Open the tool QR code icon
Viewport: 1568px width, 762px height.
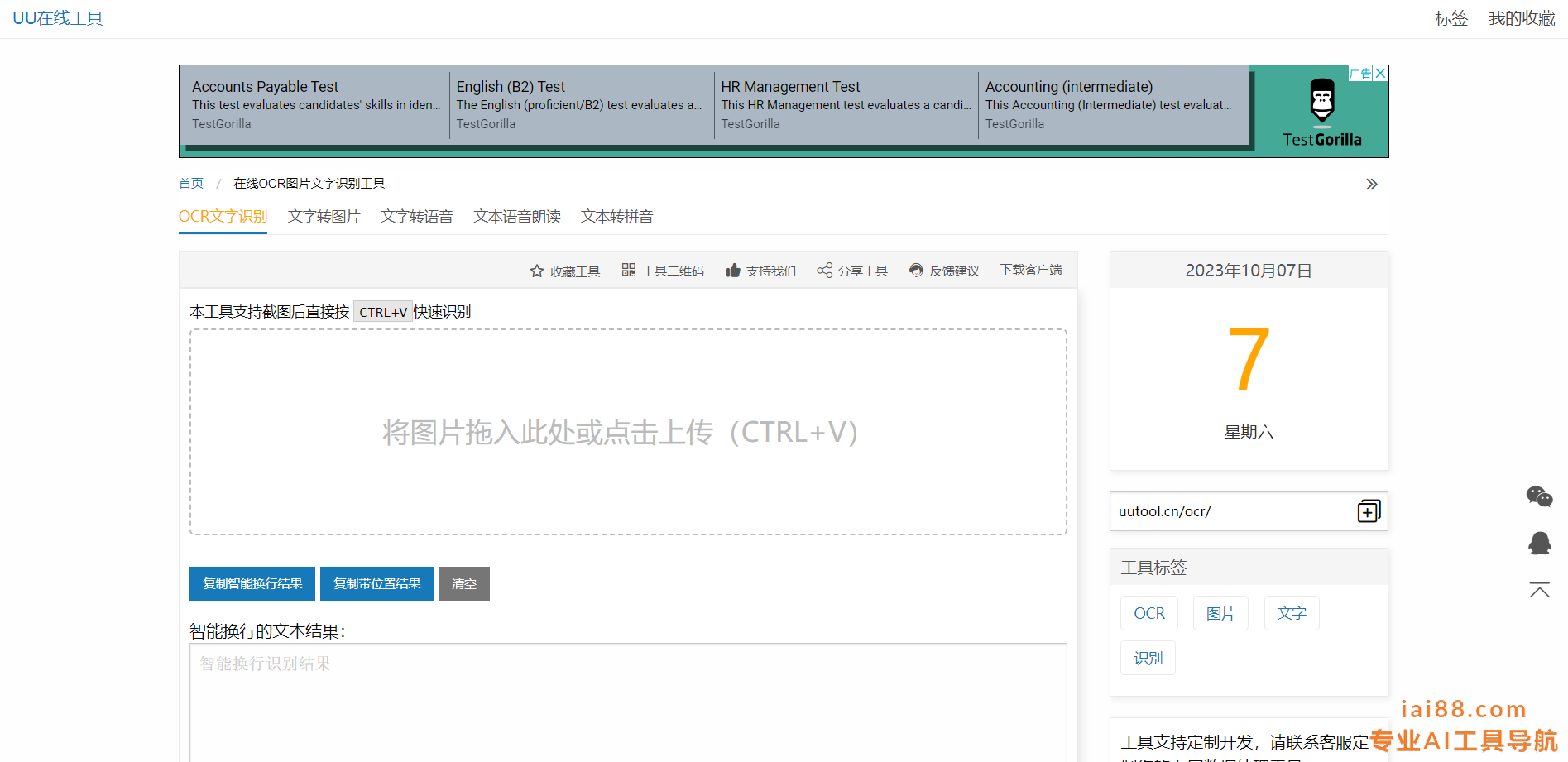click(x=629, y=270)
